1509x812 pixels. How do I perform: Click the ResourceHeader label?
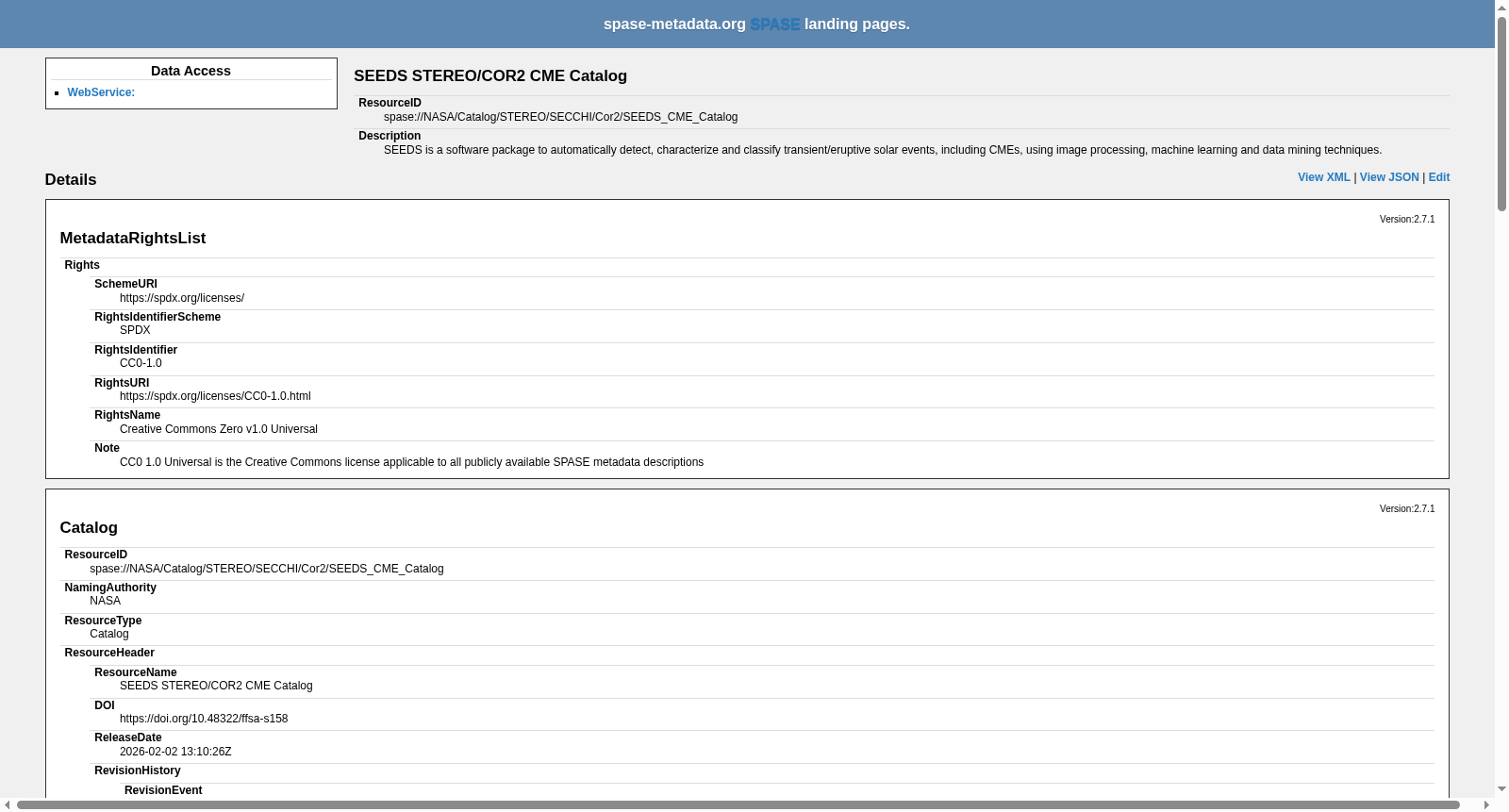click(109, 653)
